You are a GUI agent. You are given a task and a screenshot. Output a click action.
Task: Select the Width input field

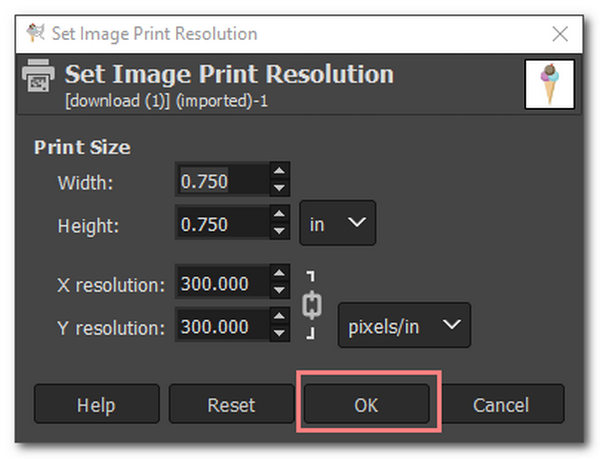click(223, 179)
